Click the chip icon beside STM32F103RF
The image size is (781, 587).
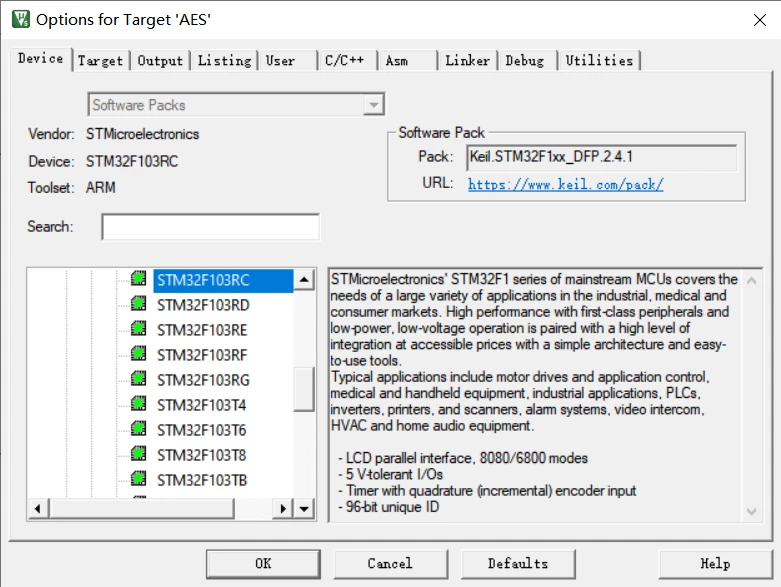[138, 353]
